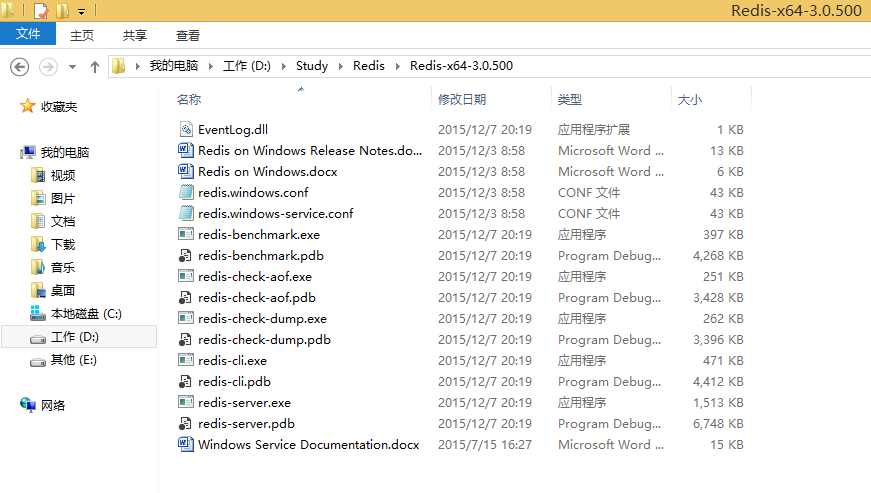Image resolution: width=871 pixels, height=493 pixels.
Task: Select the Windows Service Documentation.docx file name
Action: pyautogui.click(x=308, y=445)
